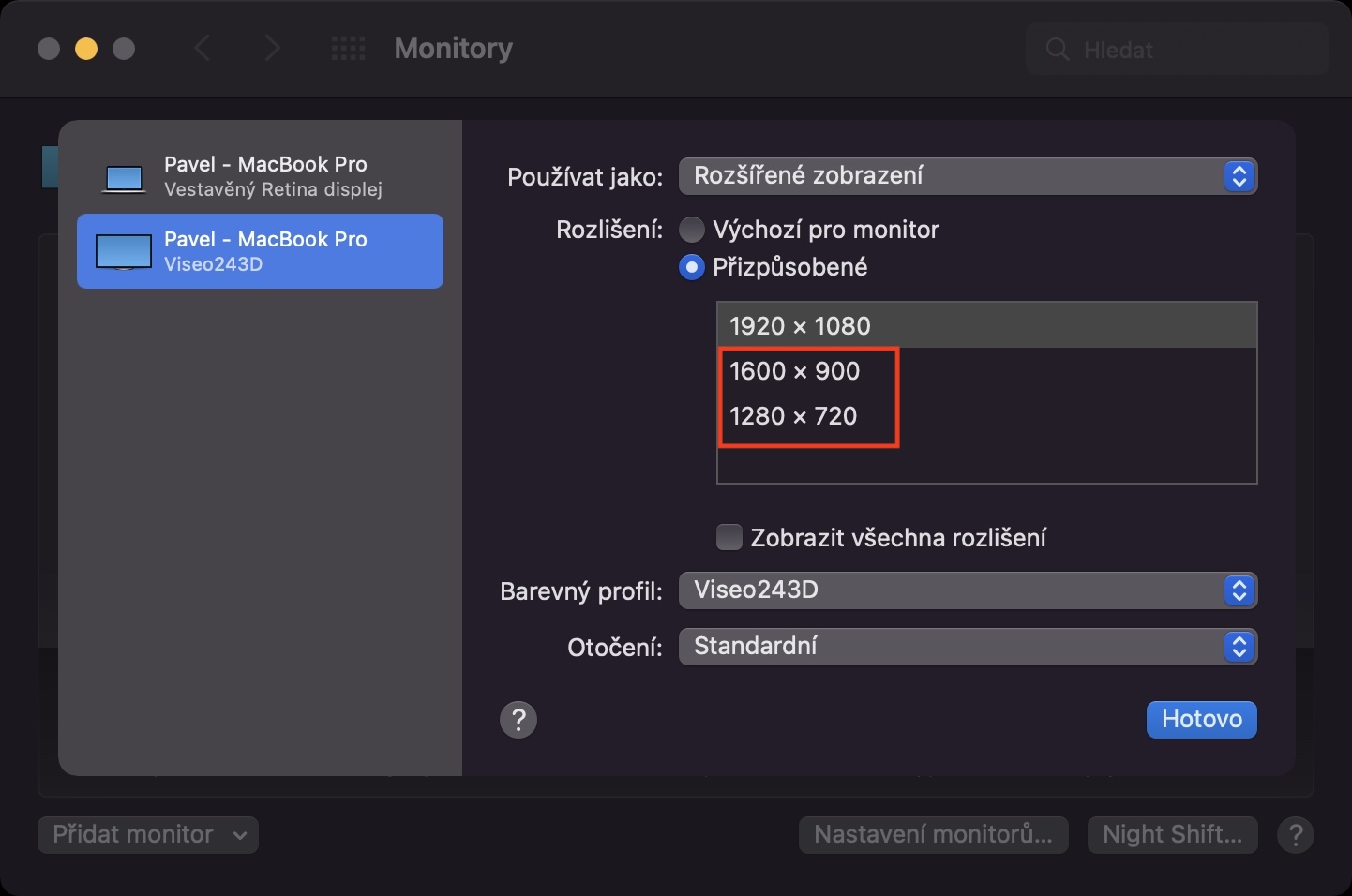Choose the 1600 × 900 resolution
Viewport: 1352px width, 896px height.
click(x=795, y=371)
